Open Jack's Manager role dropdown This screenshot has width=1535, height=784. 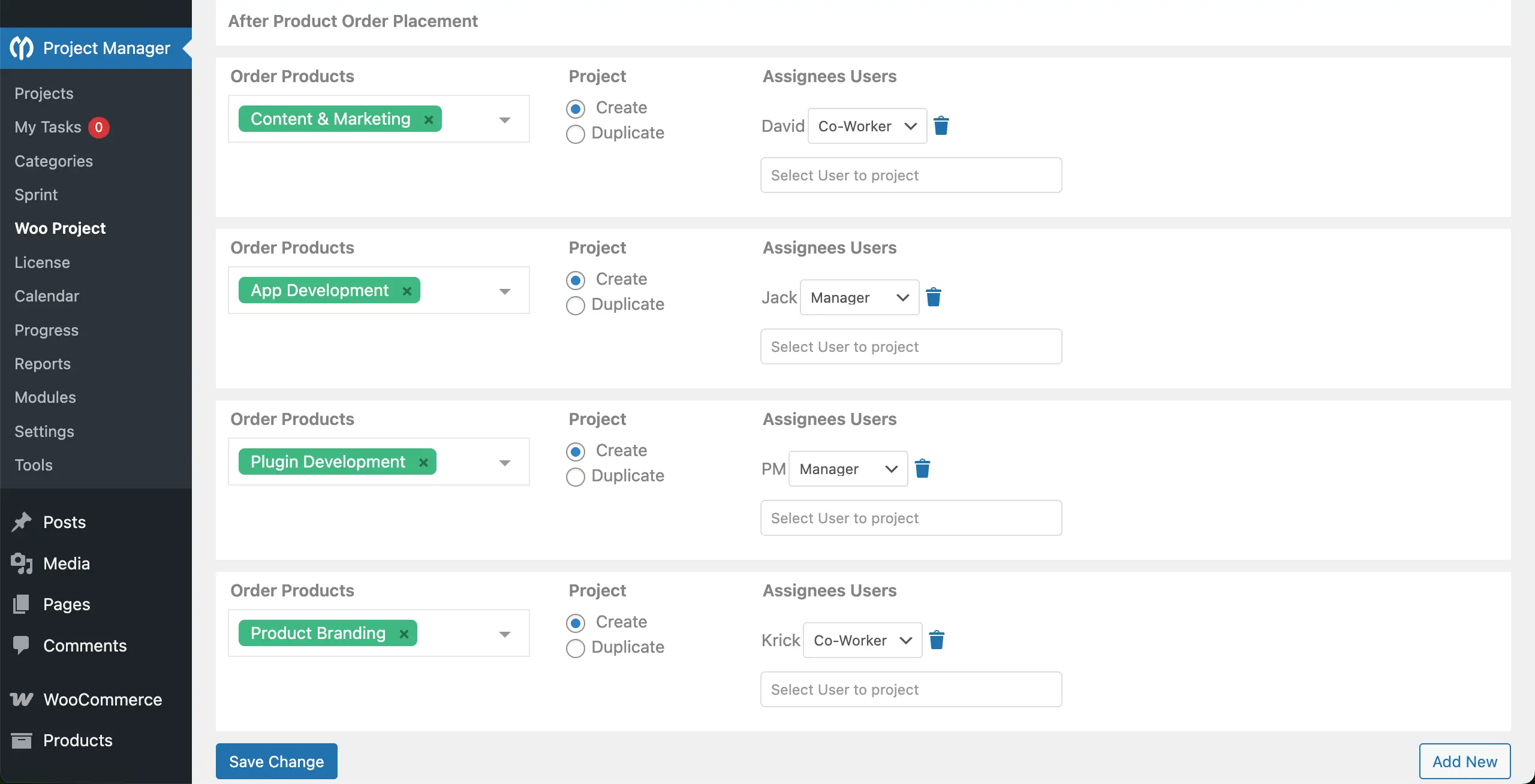(859, 297)
